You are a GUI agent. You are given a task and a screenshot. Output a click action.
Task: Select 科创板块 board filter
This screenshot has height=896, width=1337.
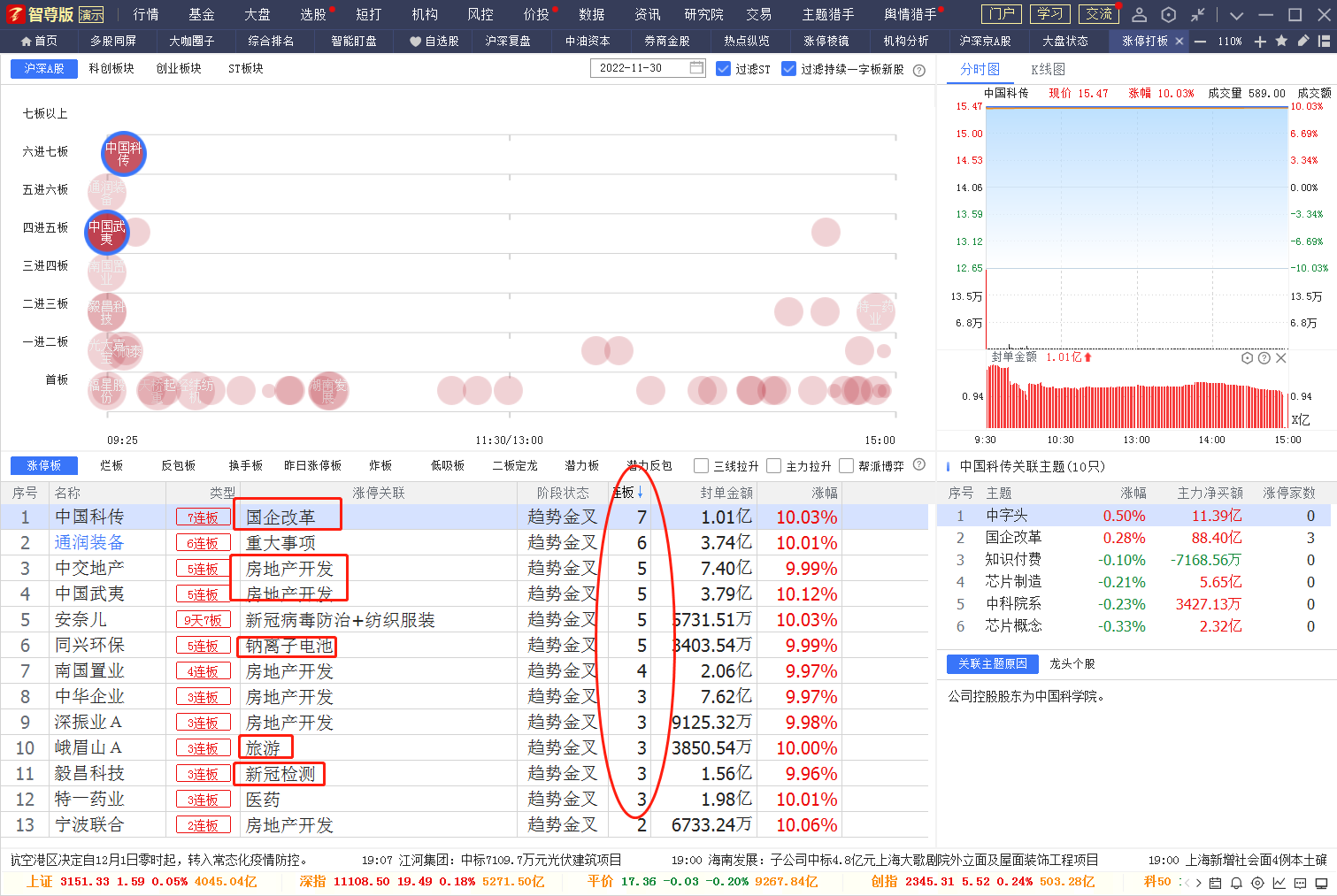111,68
